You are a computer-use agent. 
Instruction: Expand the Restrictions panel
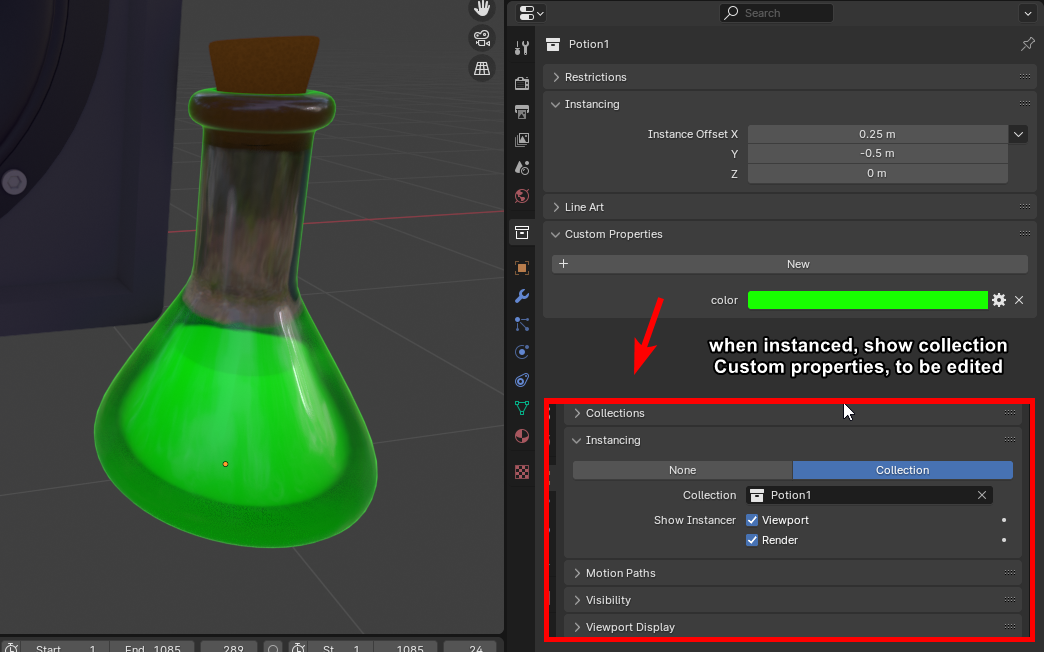556,77
